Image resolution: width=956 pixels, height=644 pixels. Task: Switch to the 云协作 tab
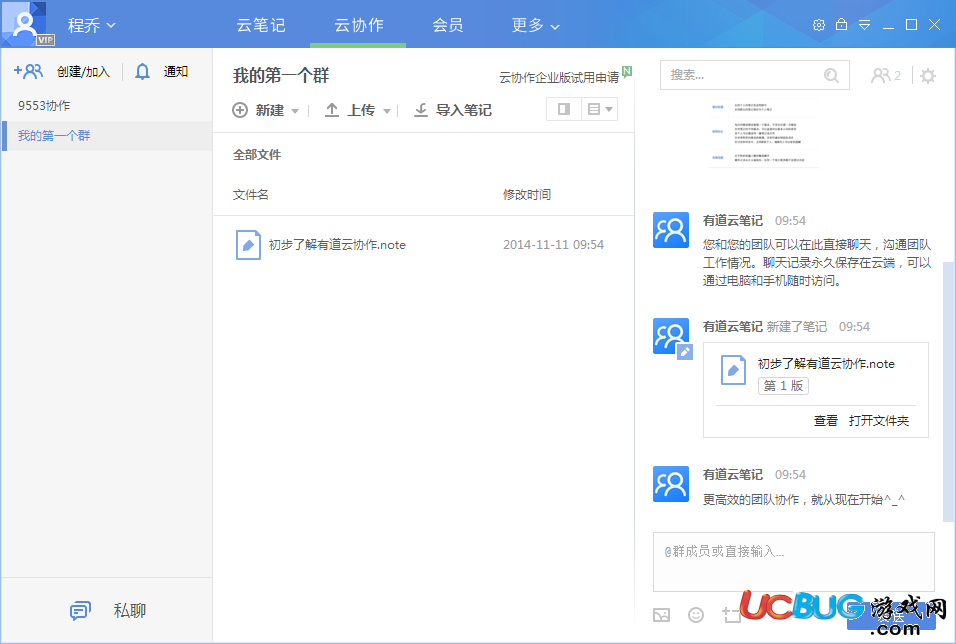click(x=358, y=25)
